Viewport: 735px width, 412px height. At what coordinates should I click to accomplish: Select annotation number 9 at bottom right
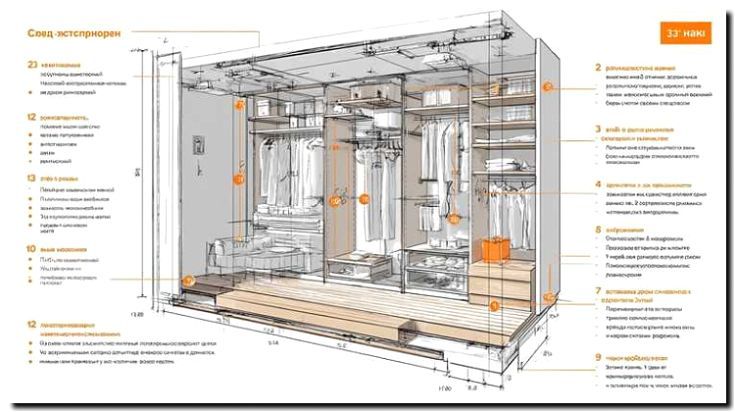[598, 357]
